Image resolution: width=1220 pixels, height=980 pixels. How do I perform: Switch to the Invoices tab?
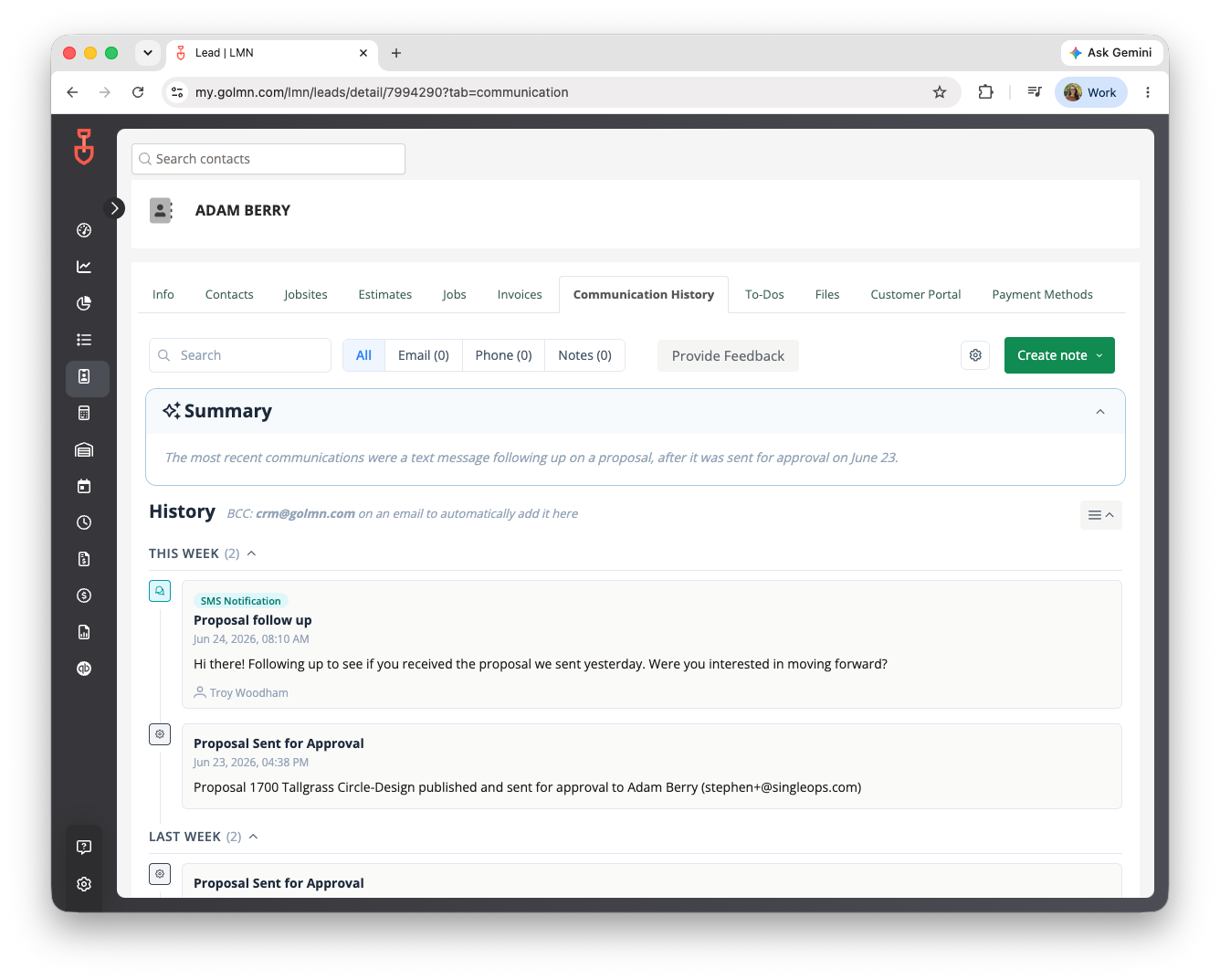tap(520, 295)
